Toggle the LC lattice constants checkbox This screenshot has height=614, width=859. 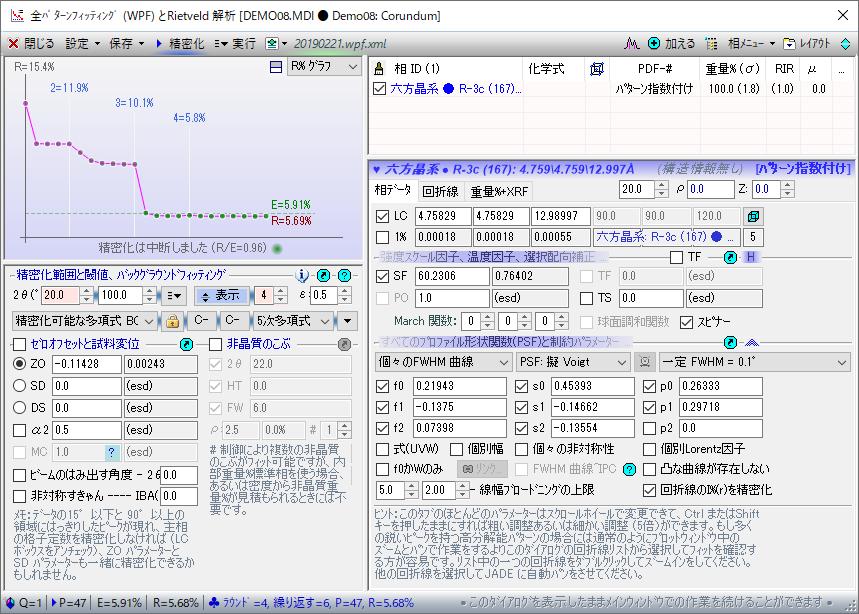(x=382, y=216)
